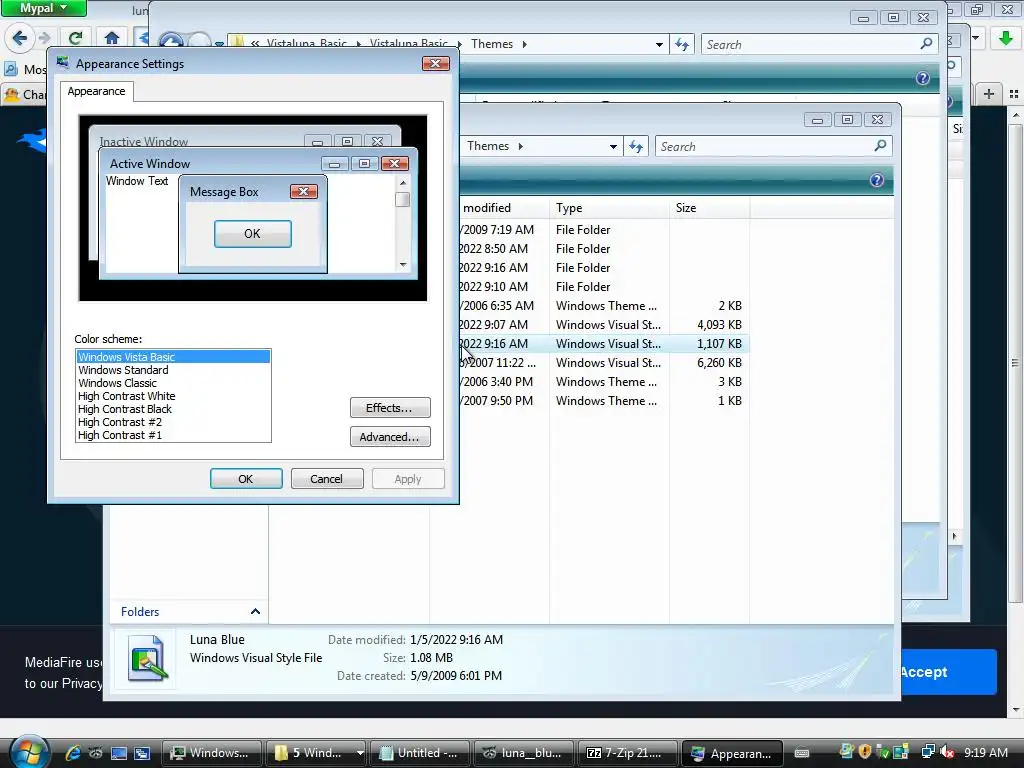Launch Internet Explorer from Quick Launch

72,753
